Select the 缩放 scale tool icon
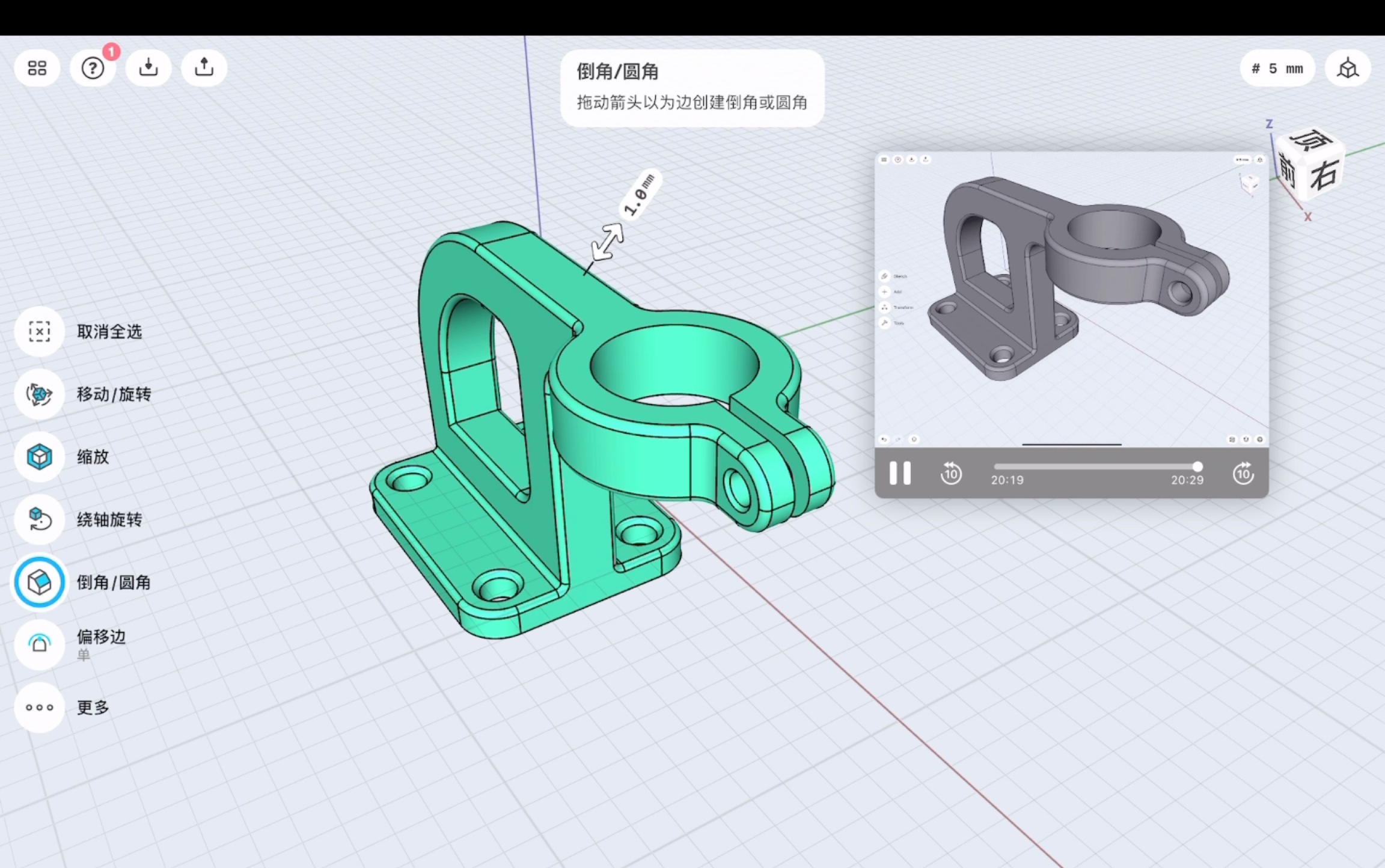Screen dimensions: 1385x868 (x=40, y=457)
